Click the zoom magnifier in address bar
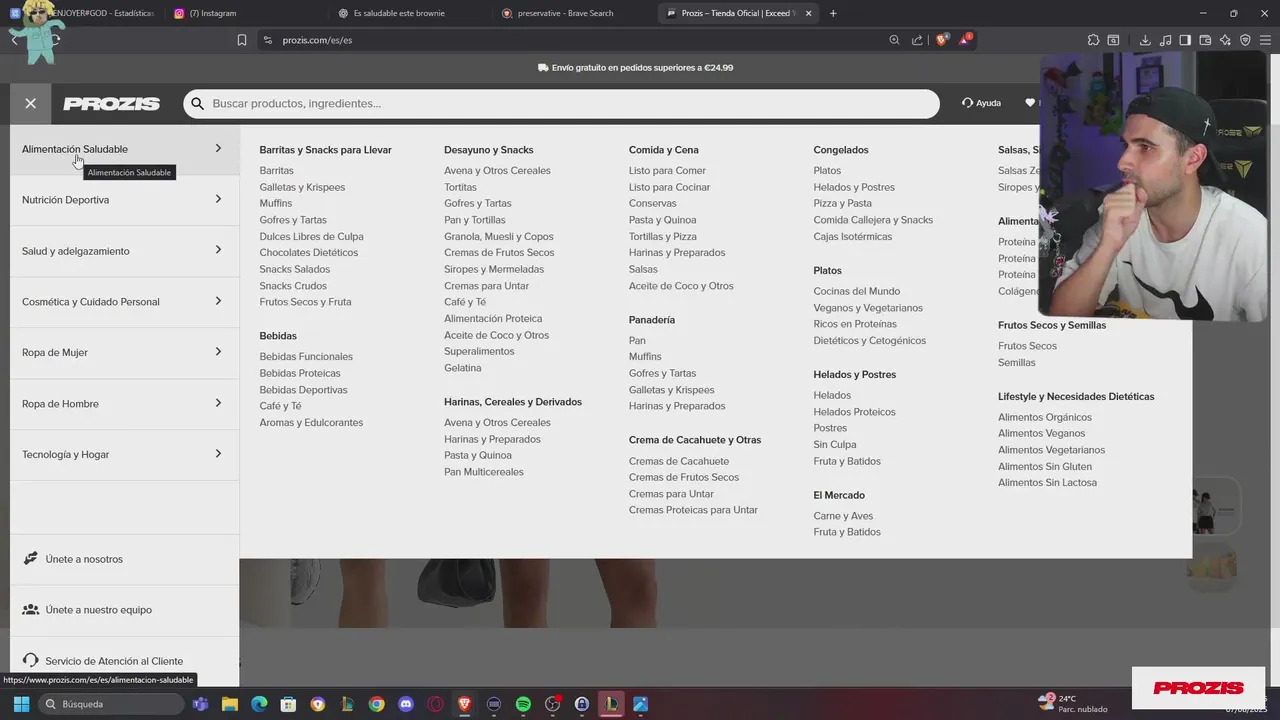The image size is (1280, 720). 894,40
